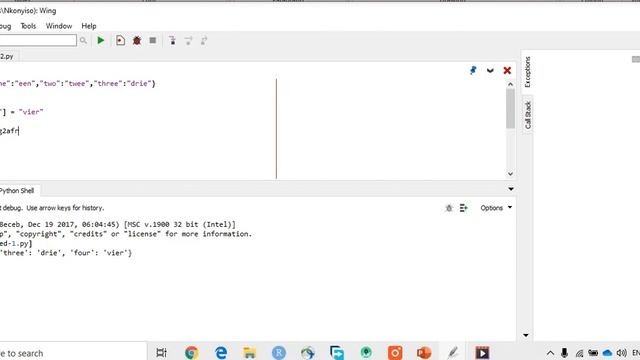Open the blue R app on the taskbar
This screenshot has width=640, height=360.
point(279,353)
